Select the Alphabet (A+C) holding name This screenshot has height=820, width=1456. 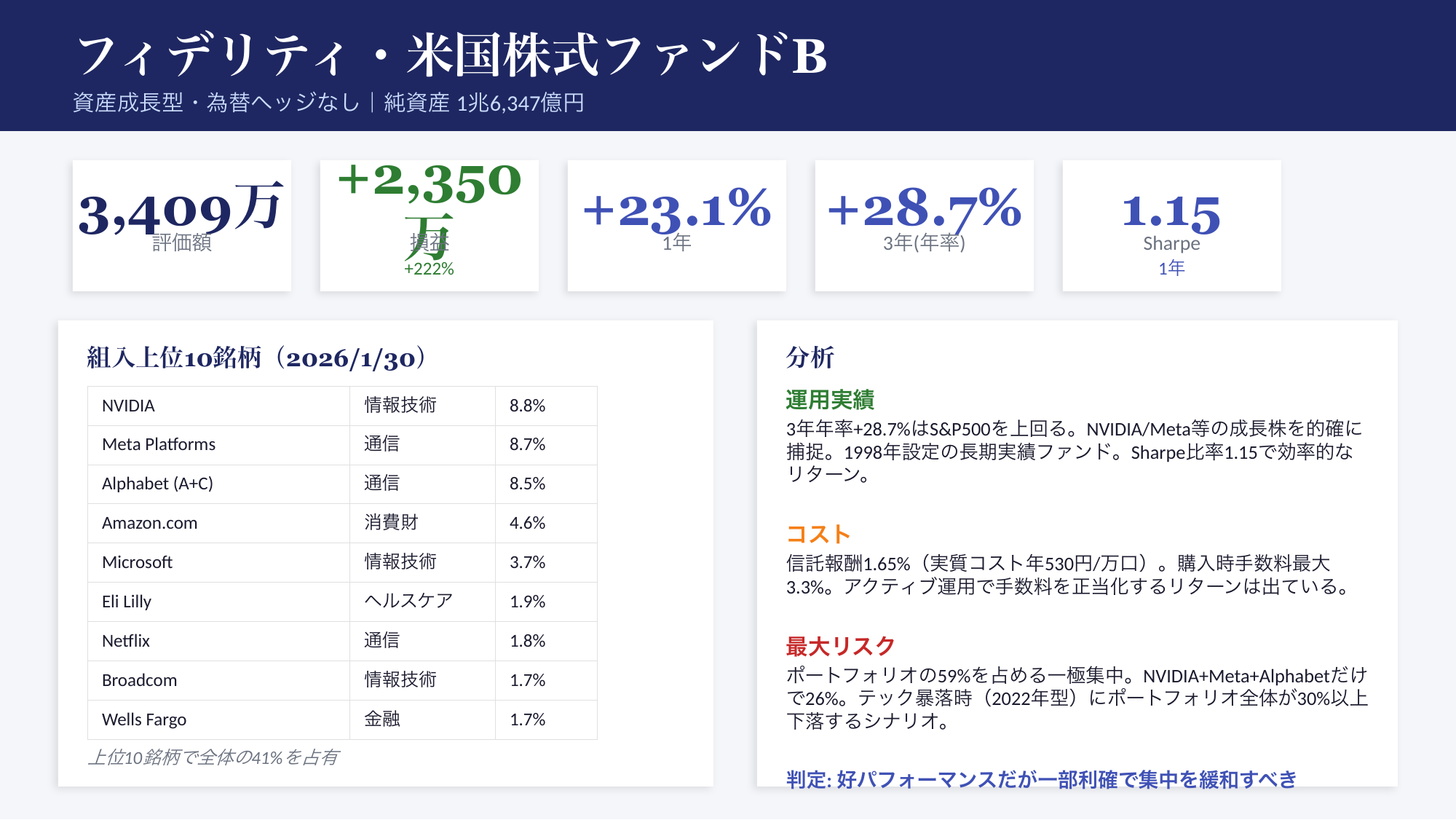(157, 484)
